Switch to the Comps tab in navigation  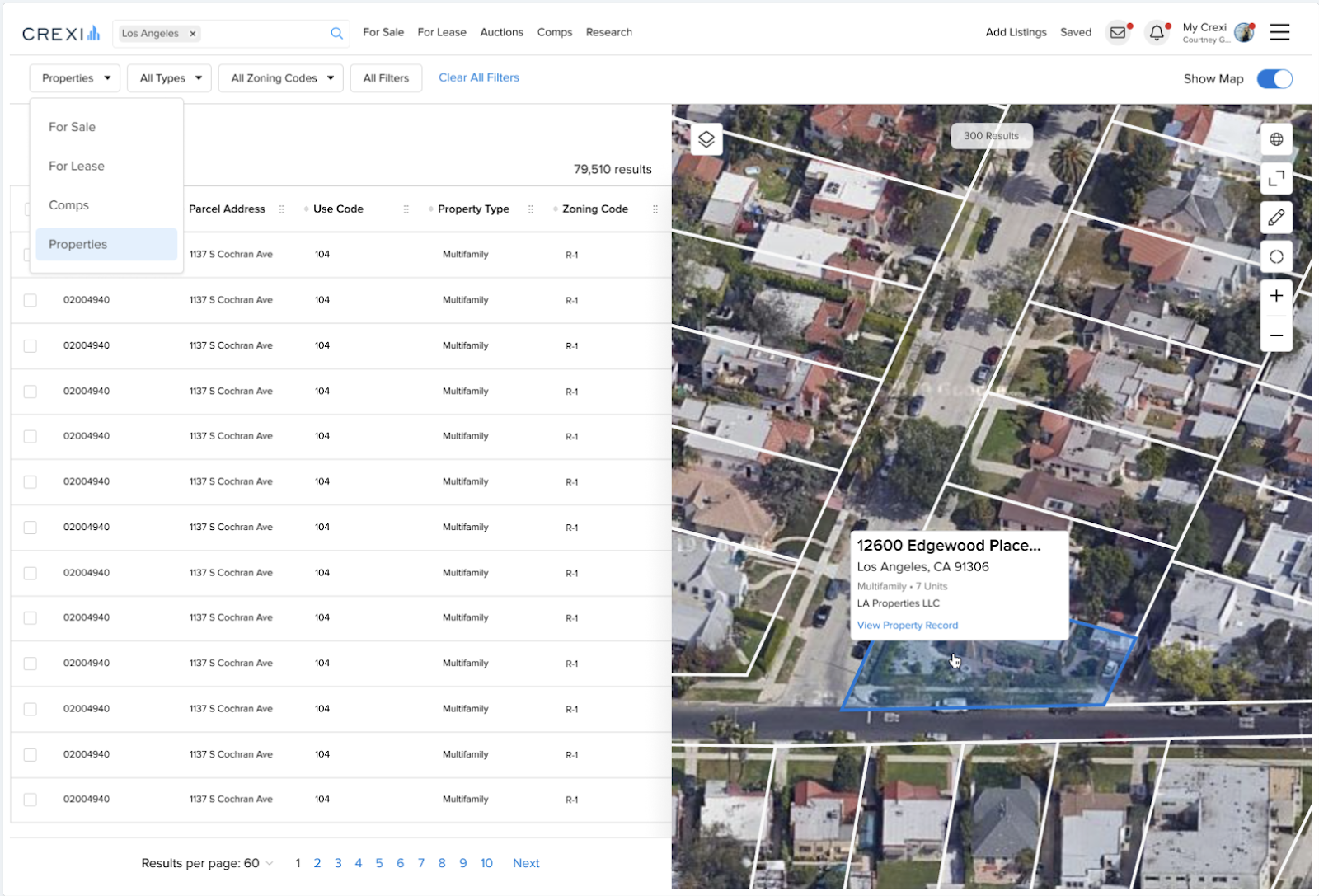[x=554, y=32]
